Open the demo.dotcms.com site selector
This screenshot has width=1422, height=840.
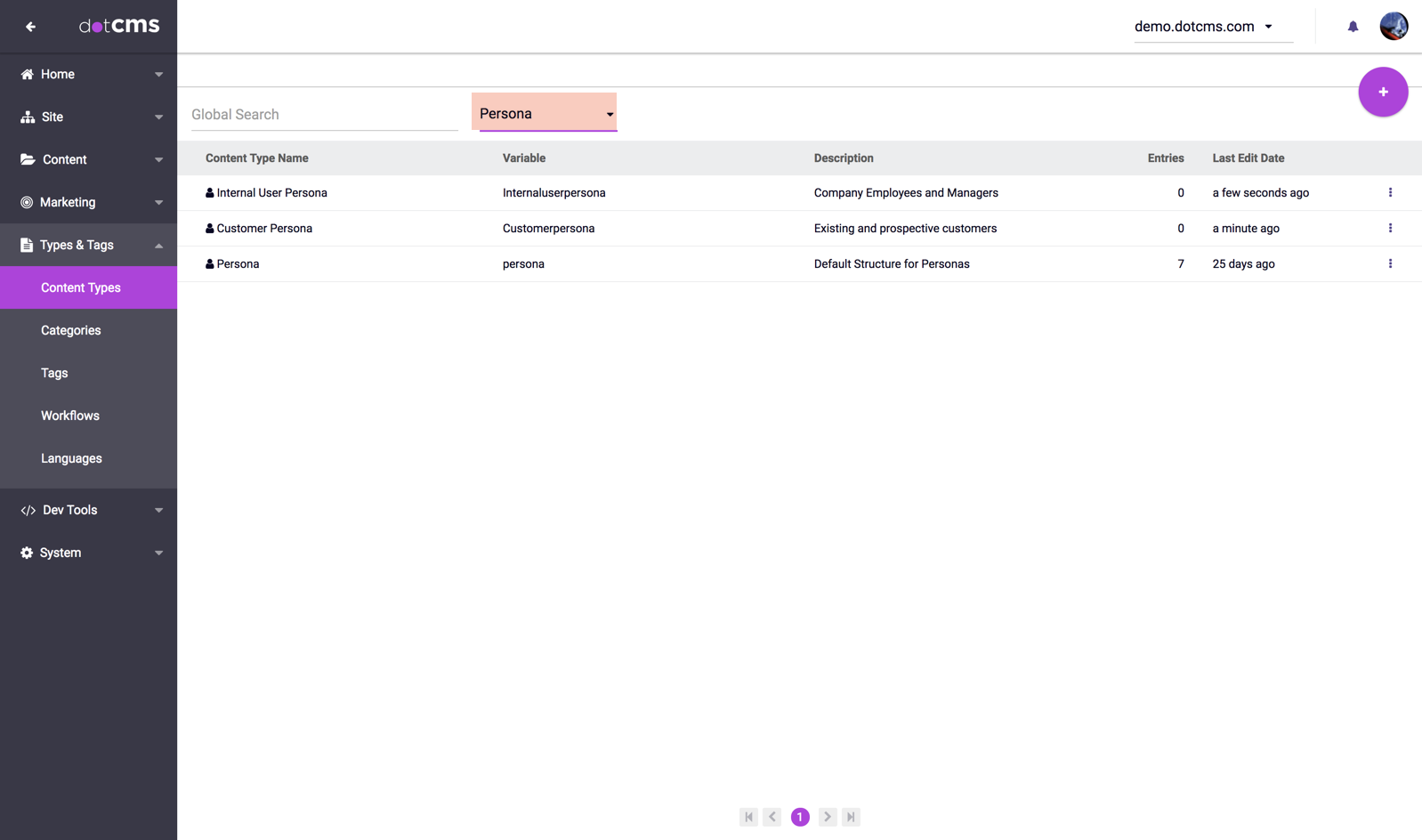coord(1203,27)
